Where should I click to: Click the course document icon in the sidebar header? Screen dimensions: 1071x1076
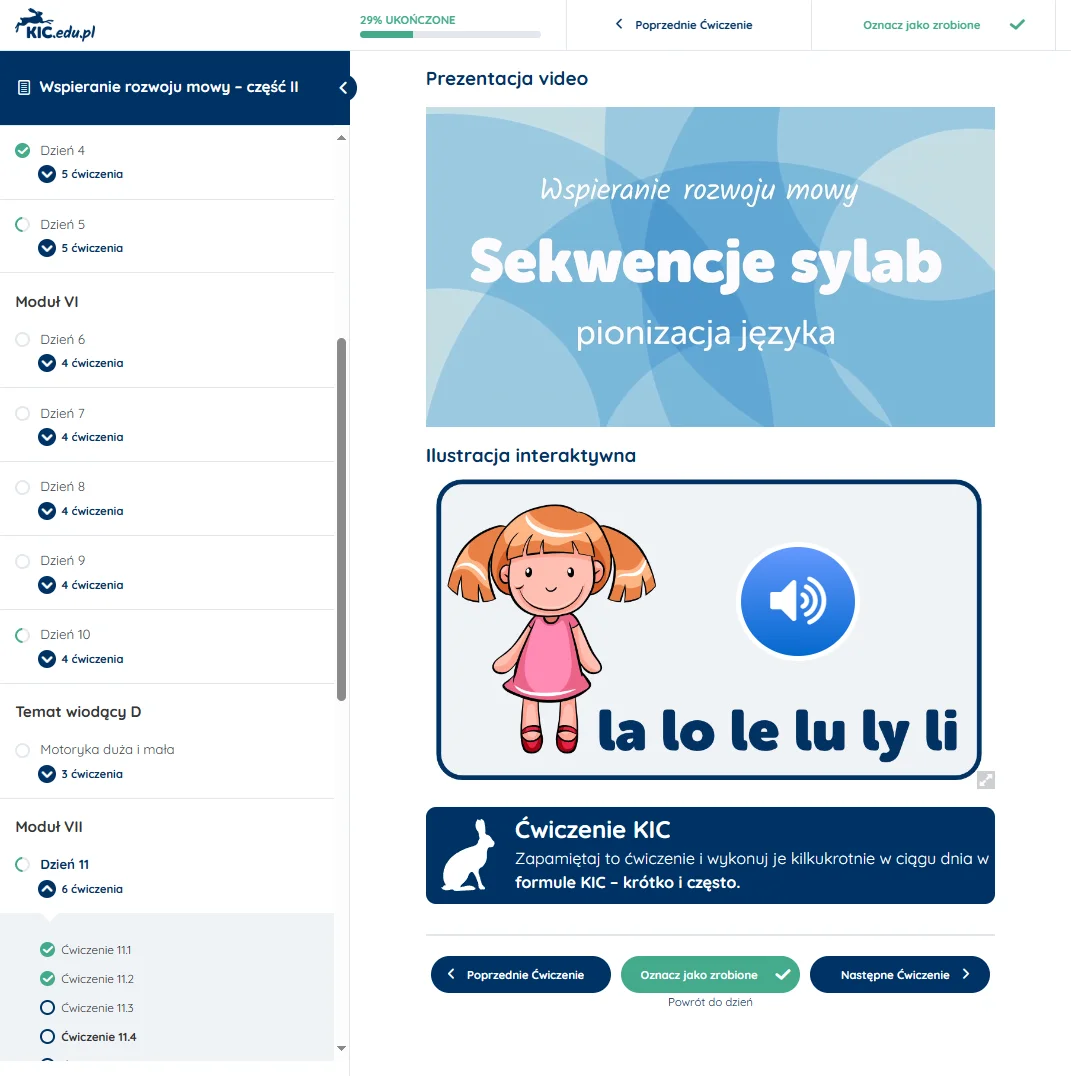[x=24, y=88]
